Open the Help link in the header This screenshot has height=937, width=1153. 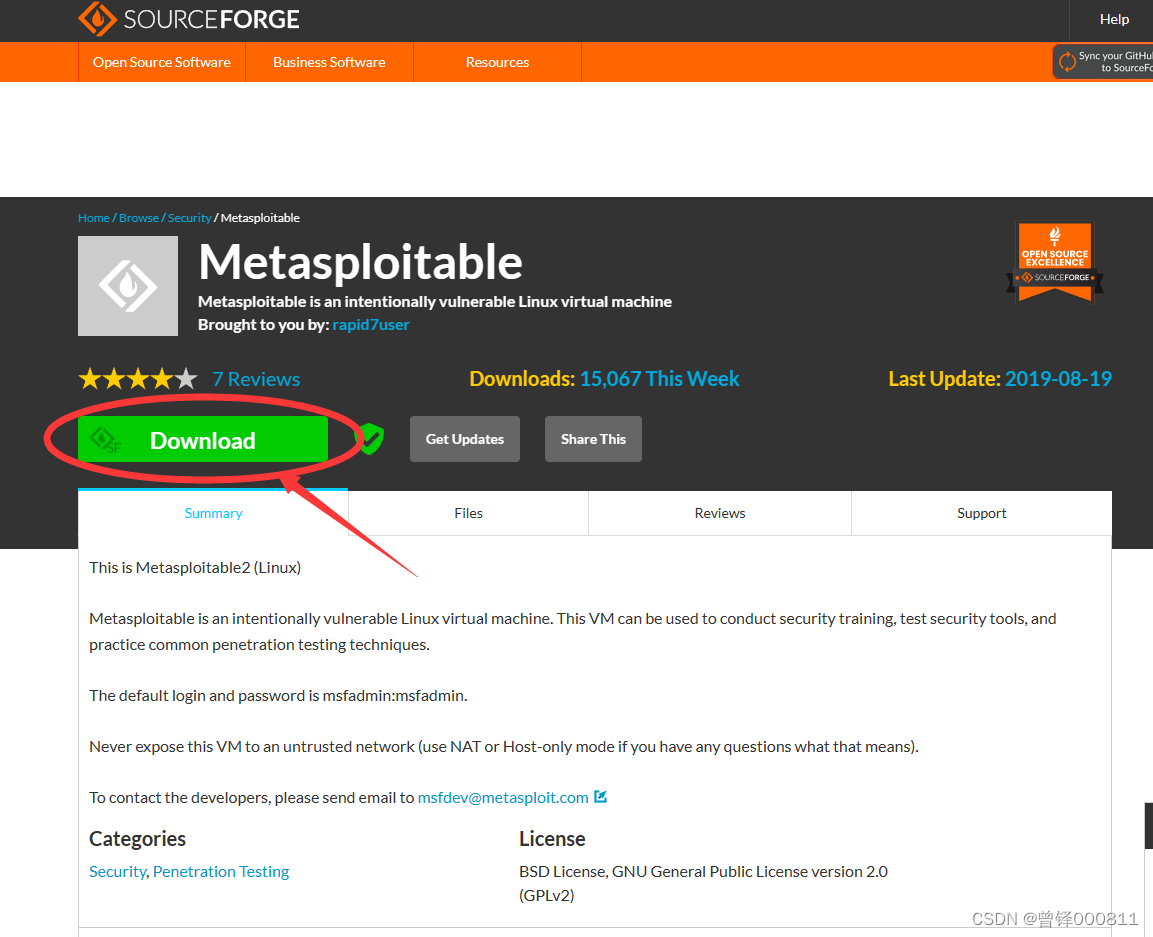1113,20
